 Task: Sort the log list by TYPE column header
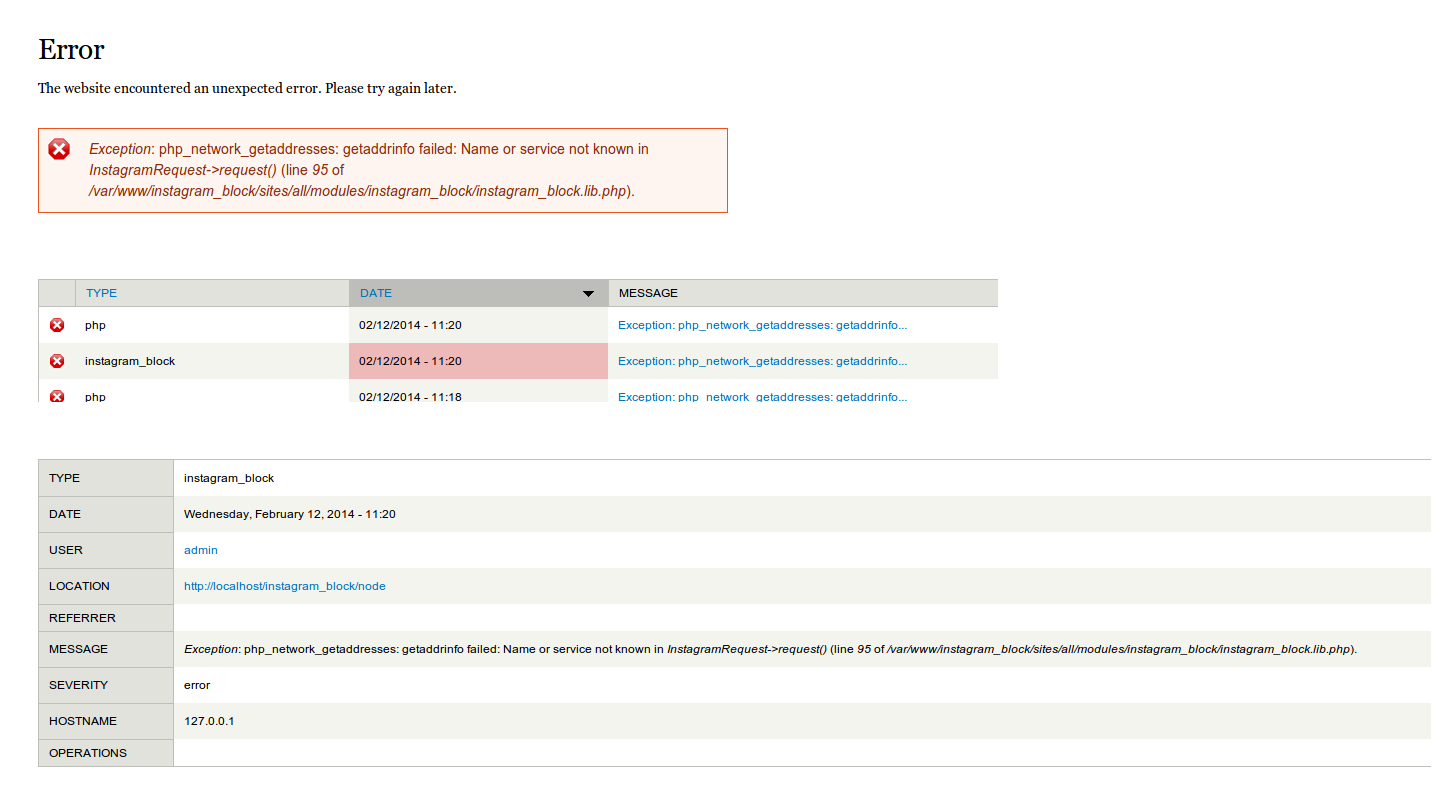(101, 293)
